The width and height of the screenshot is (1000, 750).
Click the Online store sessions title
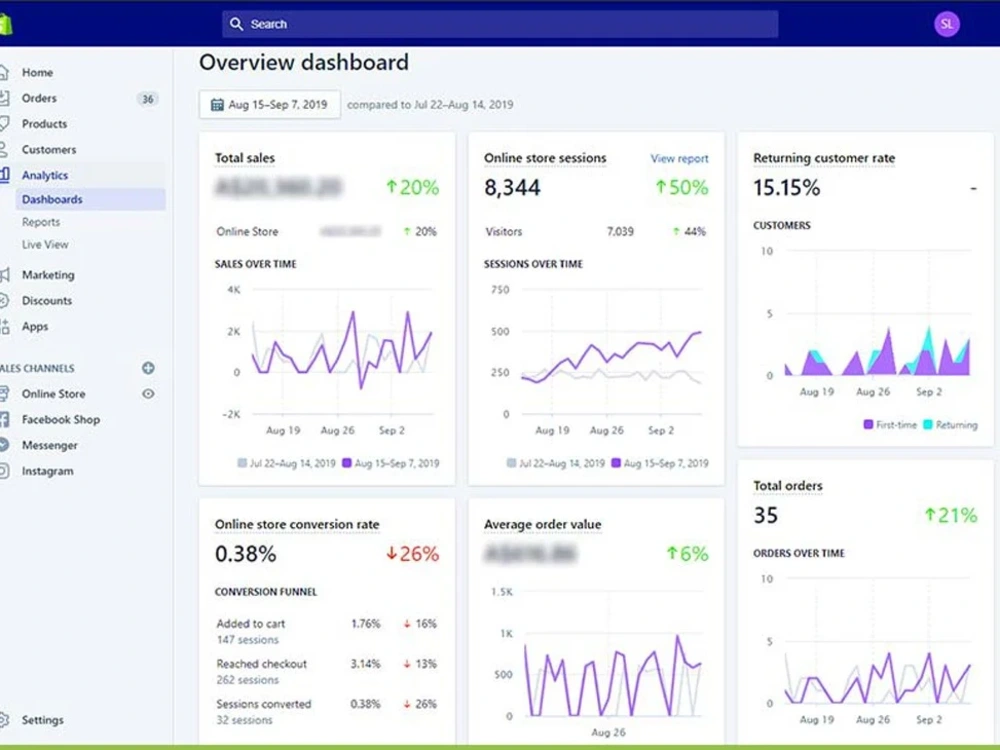[545, 158]
